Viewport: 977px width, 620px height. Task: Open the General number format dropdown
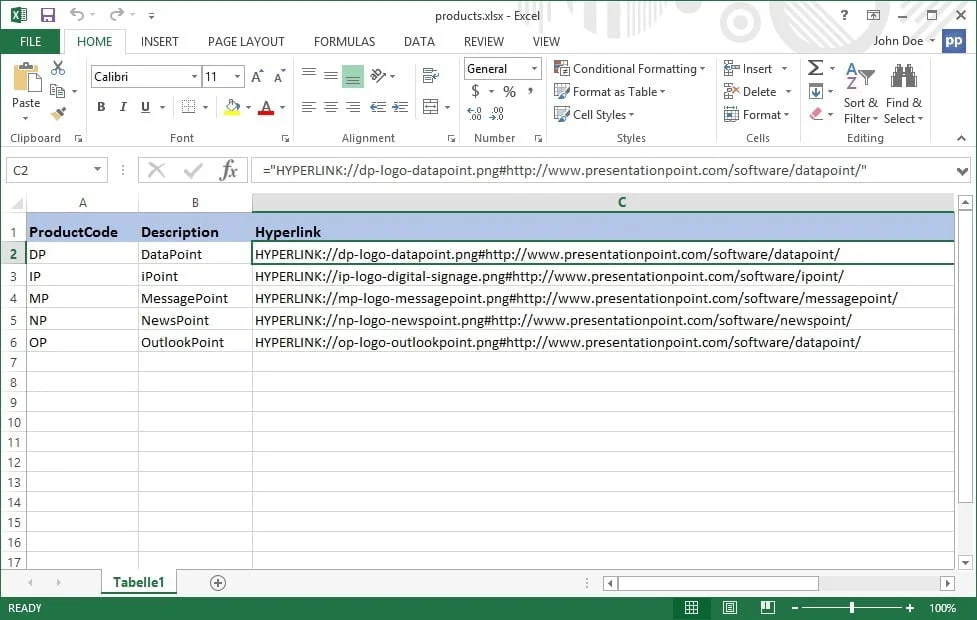click(x=534, y=68)
